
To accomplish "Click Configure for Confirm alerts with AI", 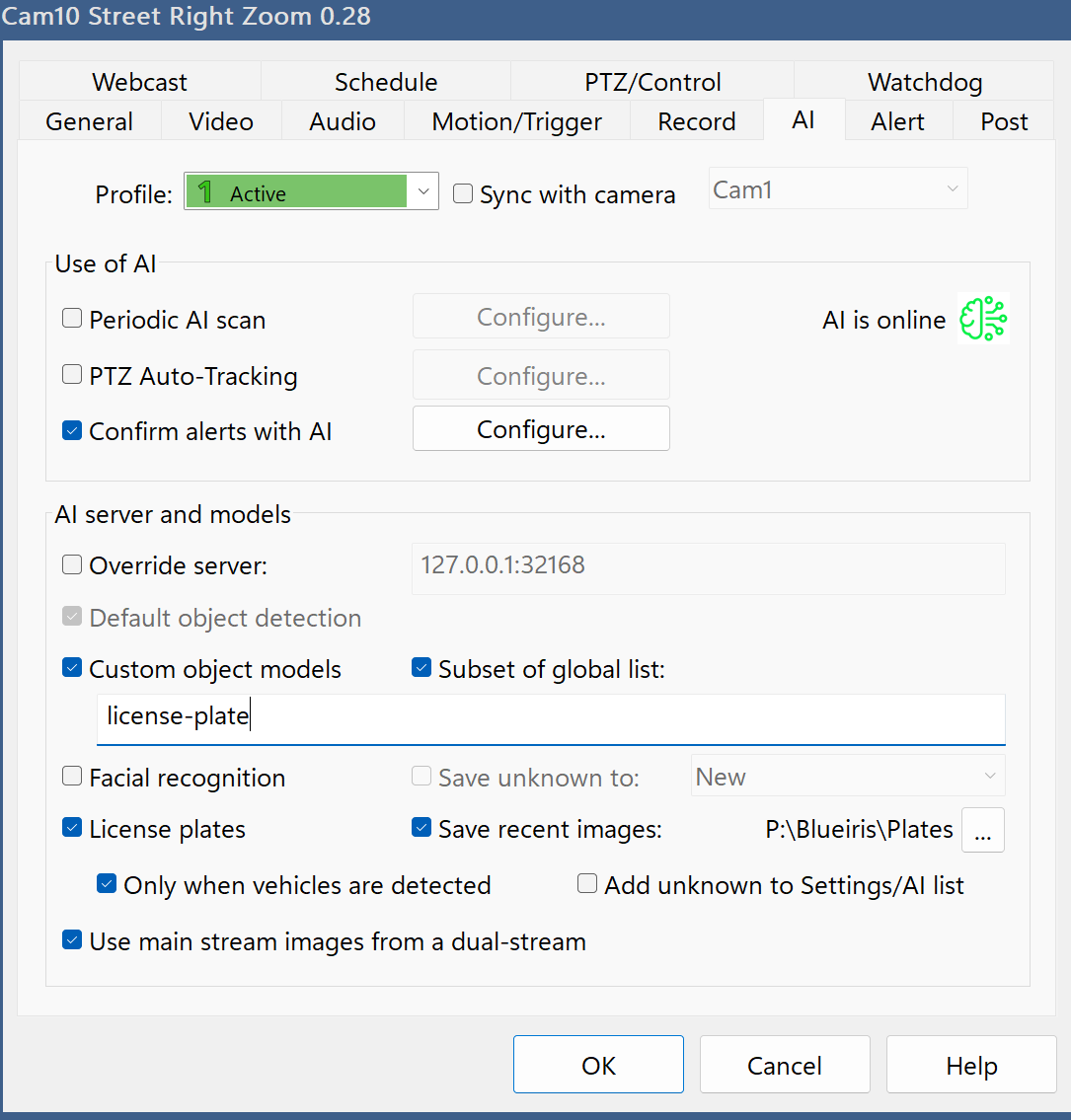I will (x=541, y=429).
